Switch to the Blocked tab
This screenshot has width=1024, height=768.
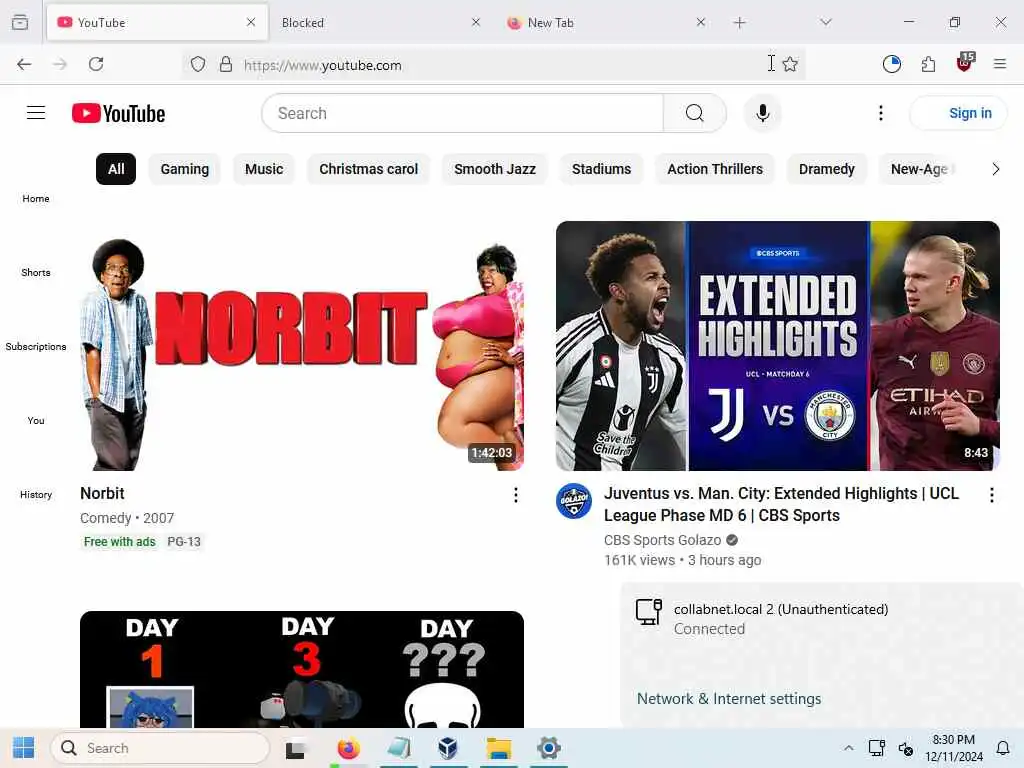click(372, 23)
